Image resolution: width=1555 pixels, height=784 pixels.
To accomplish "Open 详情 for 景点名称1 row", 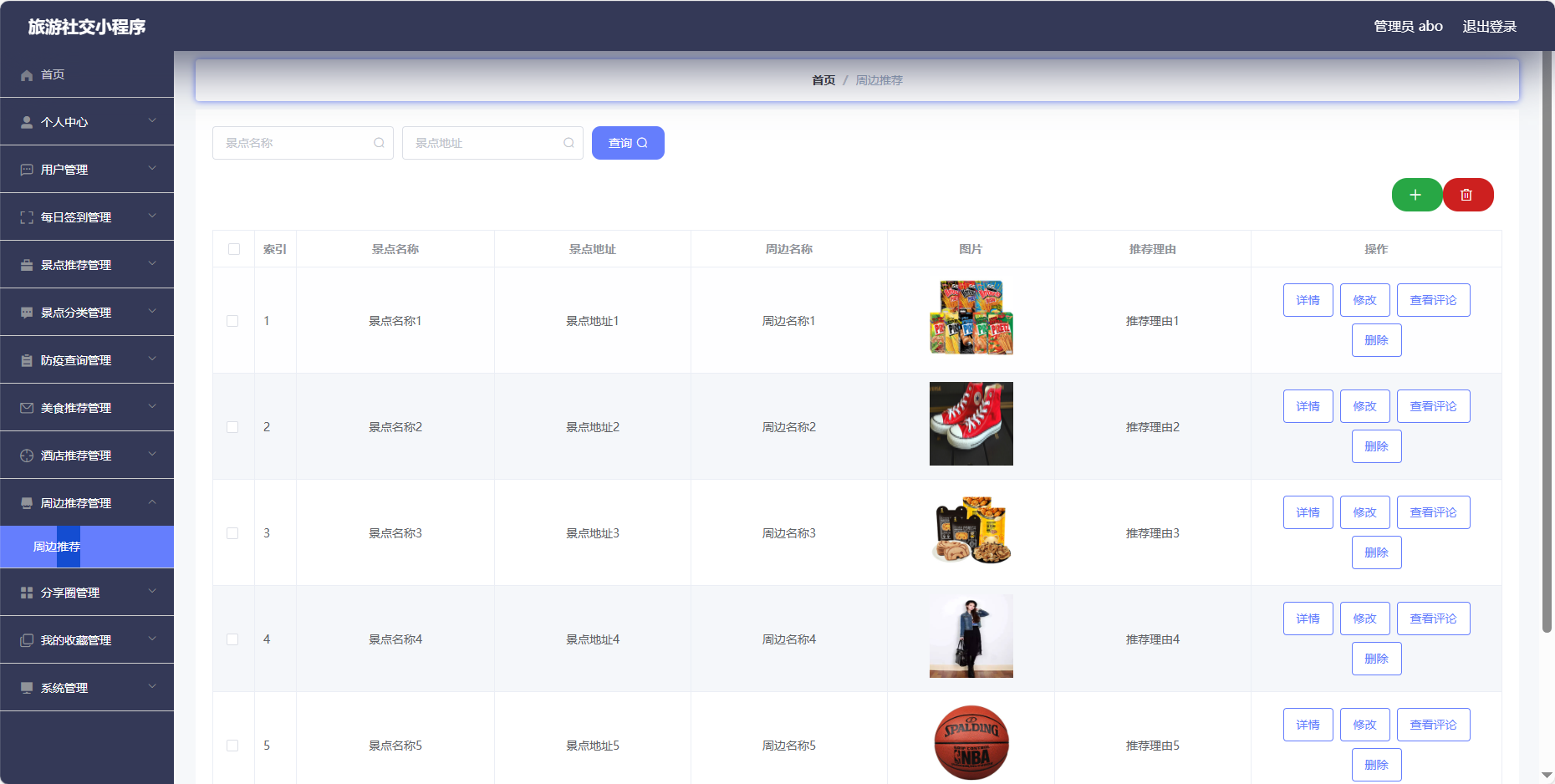I will [x=1308, y=300].
